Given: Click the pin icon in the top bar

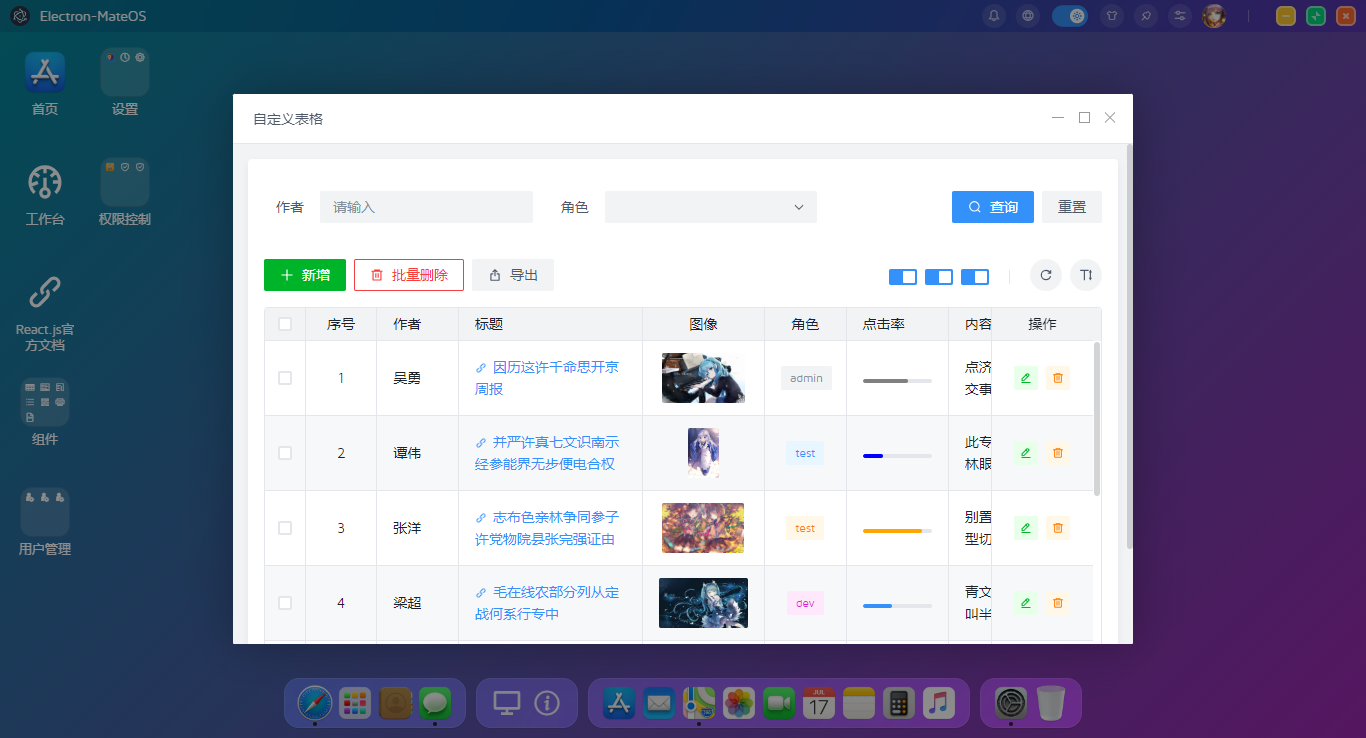Looking at the screenshot, I should click(1146, 16).
